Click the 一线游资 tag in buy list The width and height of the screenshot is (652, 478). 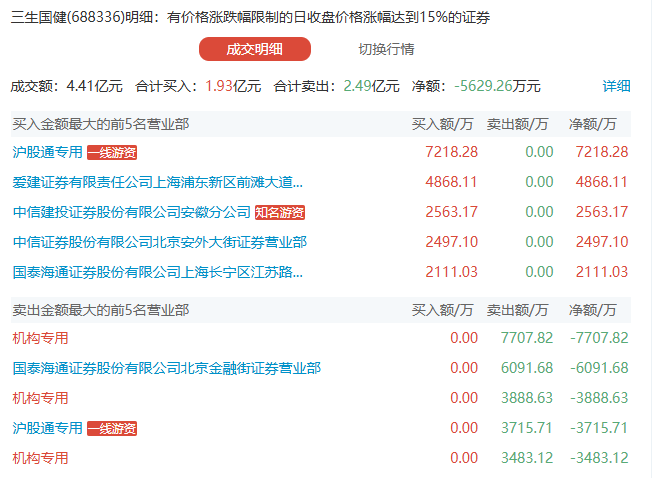point(112,153)
